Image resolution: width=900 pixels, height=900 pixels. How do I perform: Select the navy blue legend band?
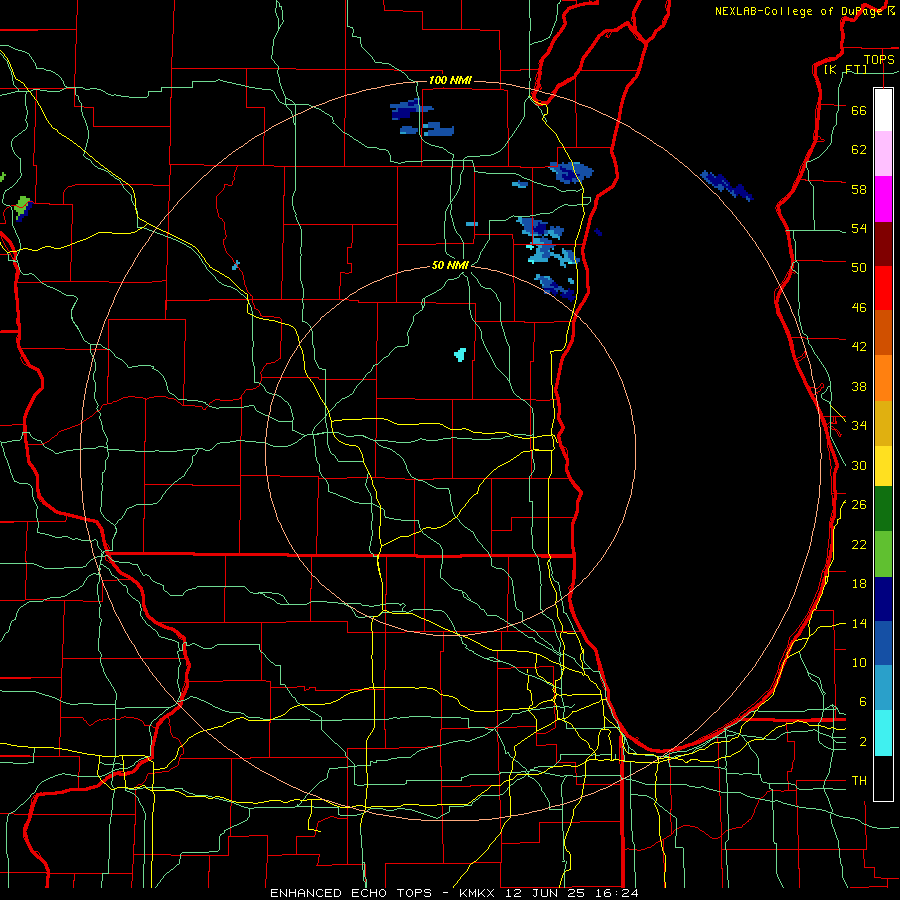coord(883,599)
